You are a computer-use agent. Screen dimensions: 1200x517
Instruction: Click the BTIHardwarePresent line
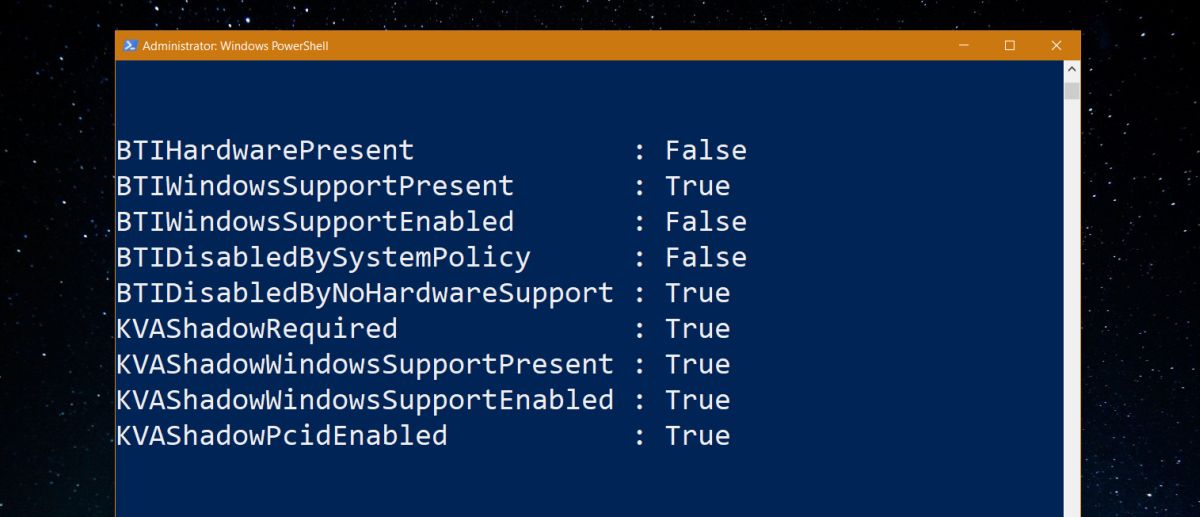click(x=432, y=151)
